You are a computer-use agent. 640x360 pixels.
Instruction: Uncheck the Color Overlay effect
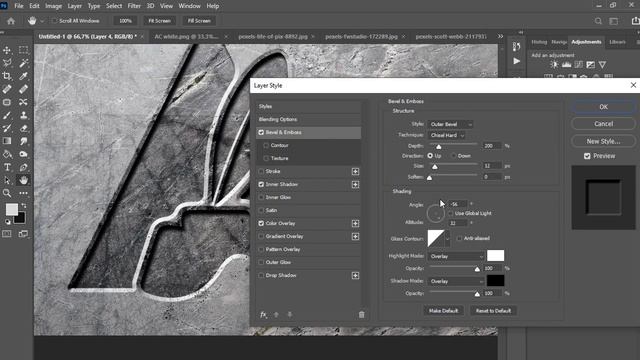(x=261, y=223)
